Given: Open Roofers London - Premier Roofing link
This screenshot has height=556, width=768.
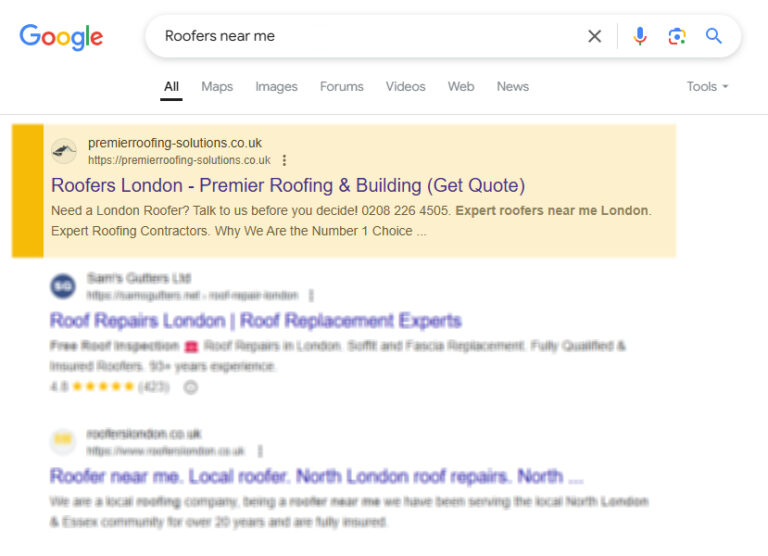Looking at the screenshot, I should (288, 185).
